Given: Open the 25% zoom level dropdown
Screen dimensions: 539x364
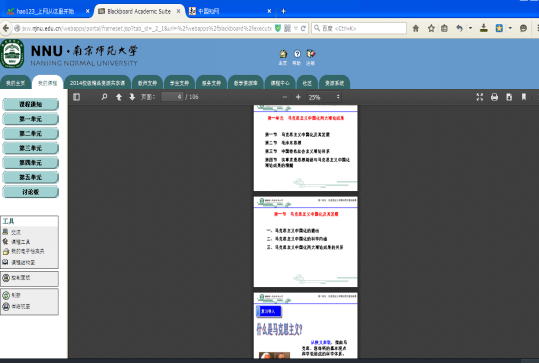Looking at the screenshot, I should tap(324, 97).
